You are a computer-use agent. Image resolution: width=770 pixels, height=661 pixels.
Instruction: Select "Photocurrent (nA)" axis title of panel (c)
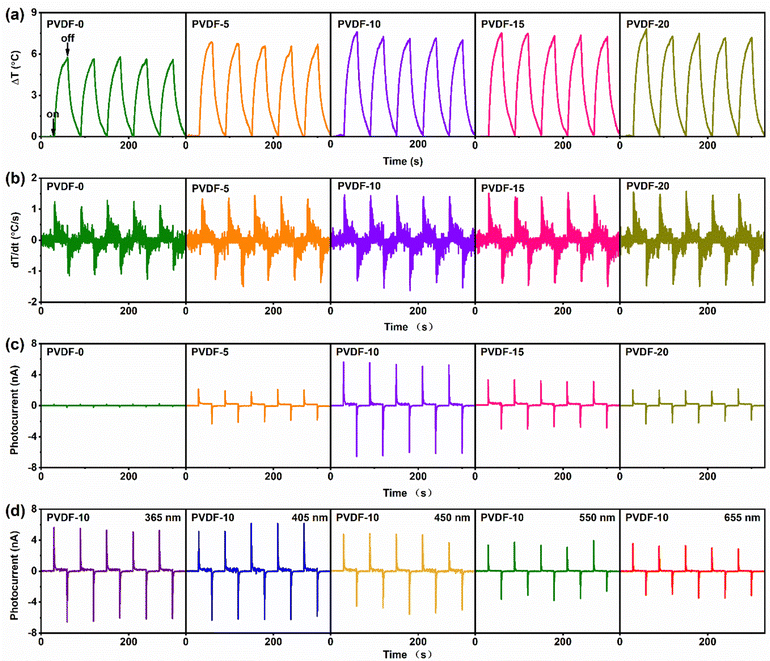(14, 409)
